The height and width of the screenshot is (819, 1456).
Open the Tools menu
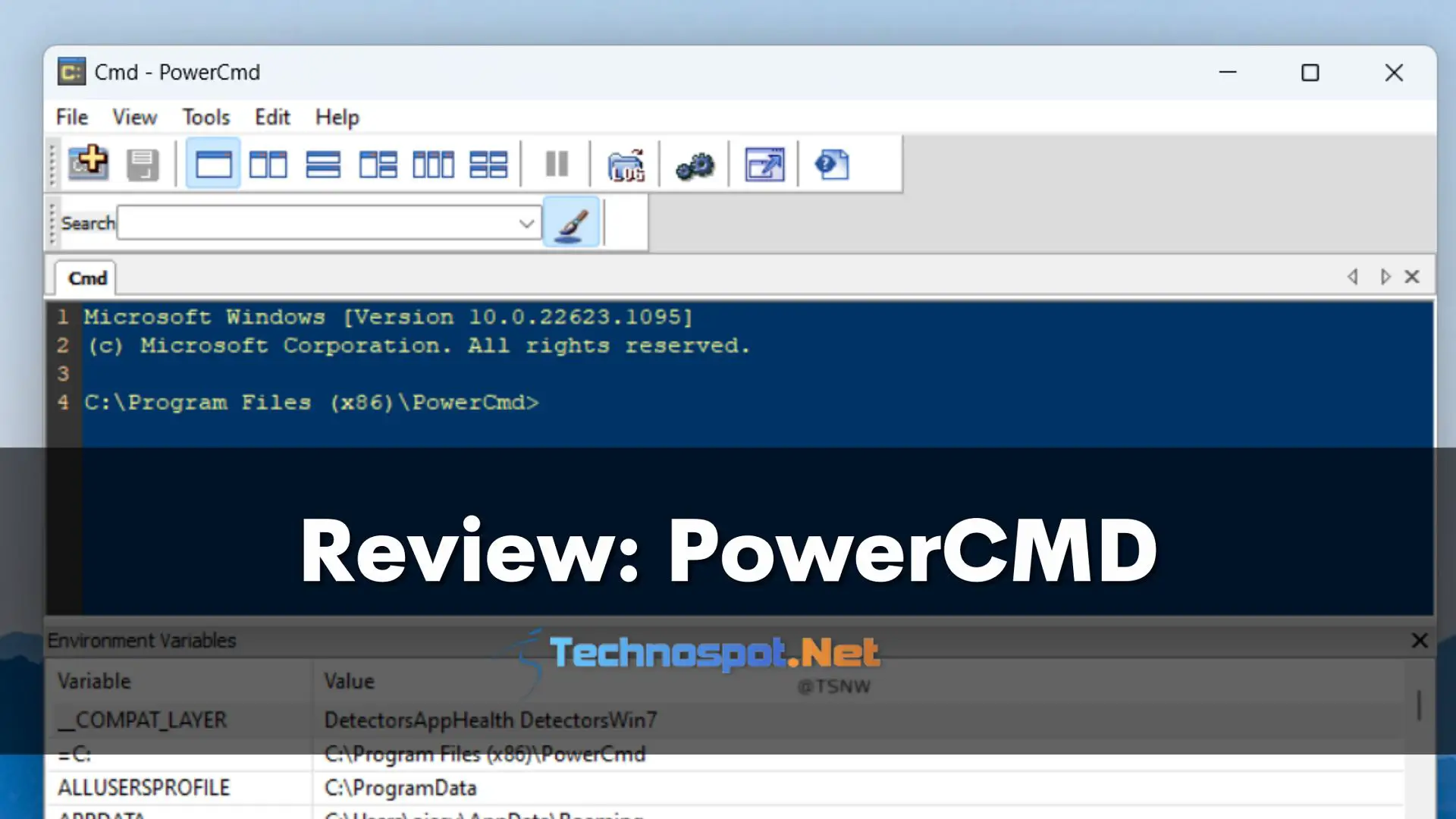coord(206,117)
